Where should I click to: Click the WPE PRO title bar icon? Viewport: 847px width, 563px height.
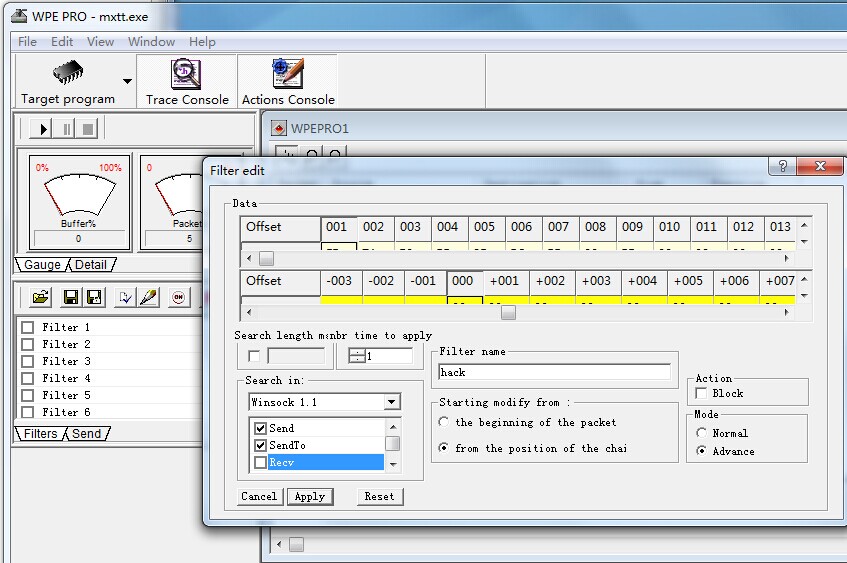[19, 16]
